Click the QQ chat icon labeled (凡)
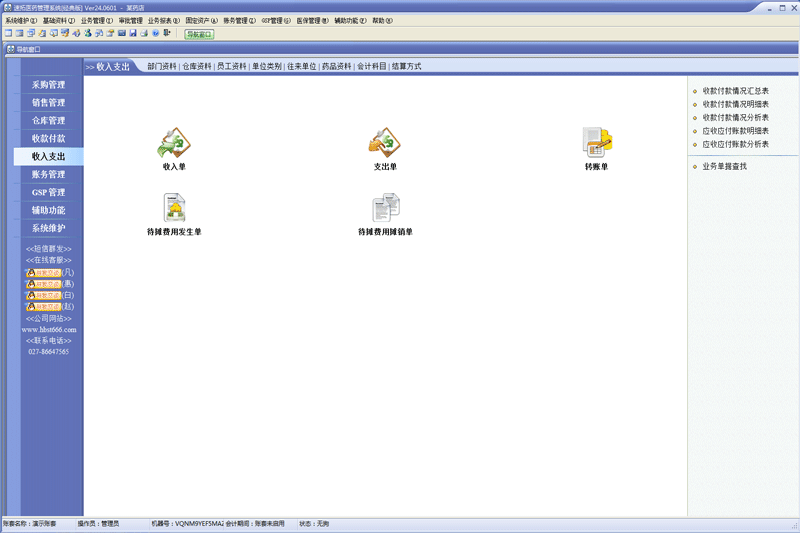800x533 pixels. tap(44, 273)
